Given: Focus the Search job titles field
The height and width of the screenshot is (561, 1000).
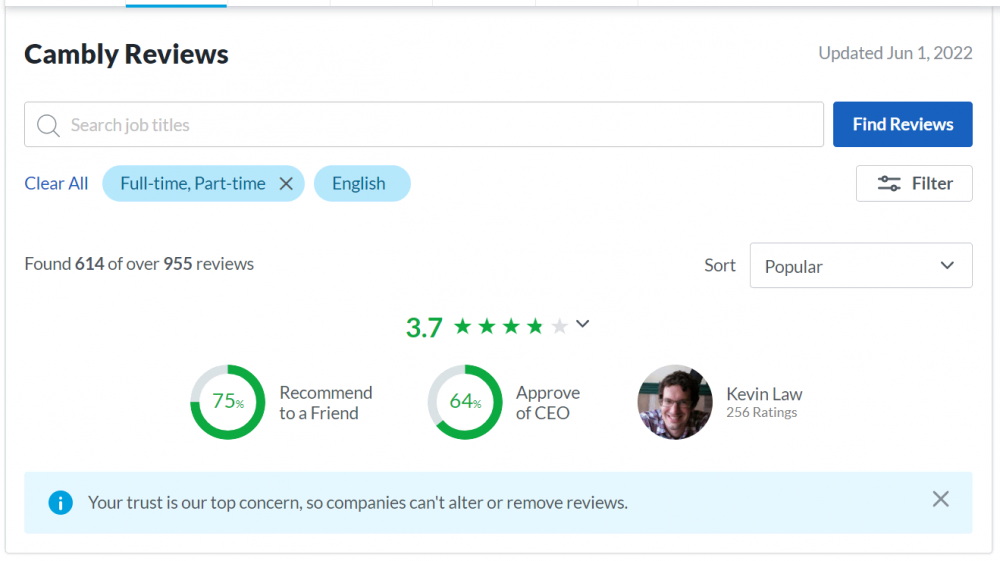Looking at the screenshot, I should 424,124.
